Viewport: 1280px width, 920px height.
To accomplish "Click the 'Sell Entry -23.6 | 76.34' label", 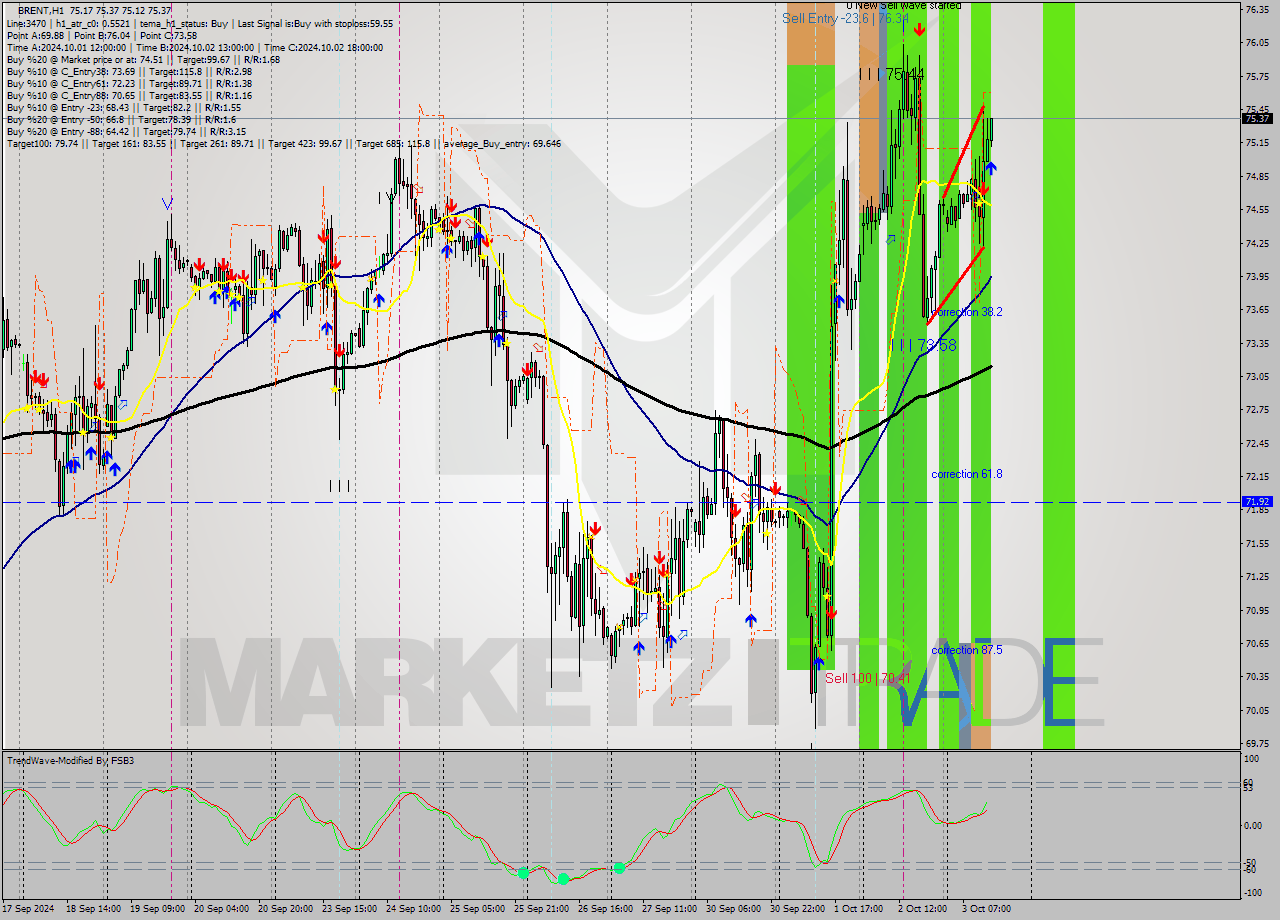I will [845, 18].
